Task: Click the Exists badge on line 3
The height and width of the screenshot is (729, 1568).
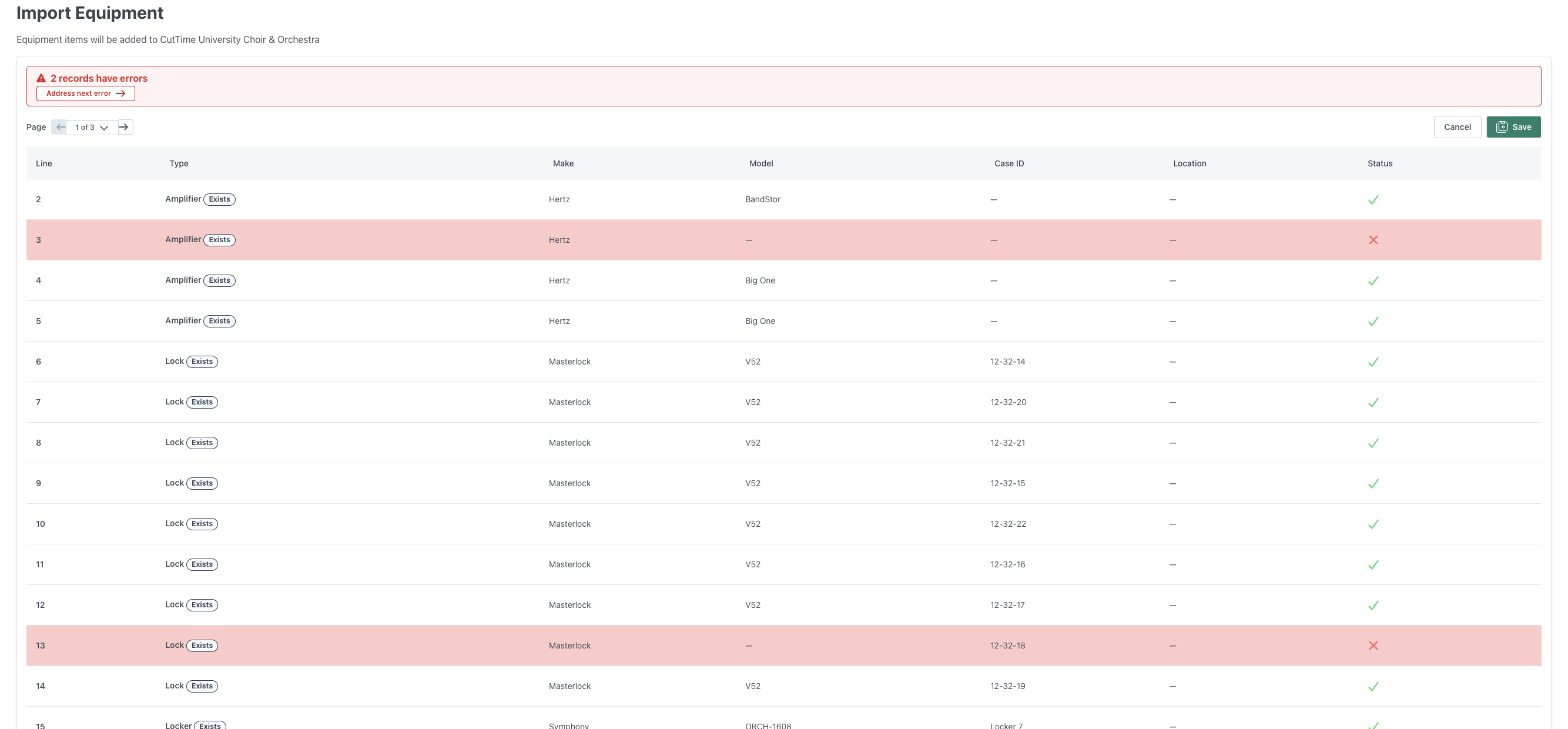Action: coord(219,240)
